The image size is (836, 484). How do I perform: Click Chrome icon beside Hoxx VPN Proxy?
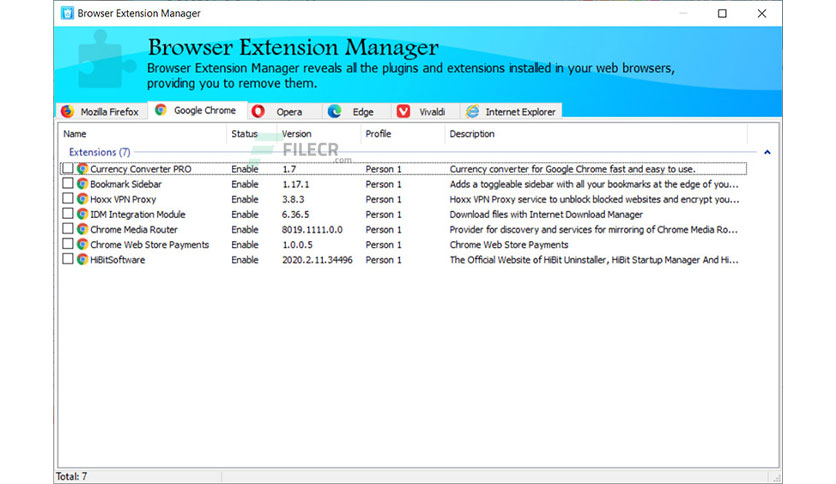tap(82, 199)
